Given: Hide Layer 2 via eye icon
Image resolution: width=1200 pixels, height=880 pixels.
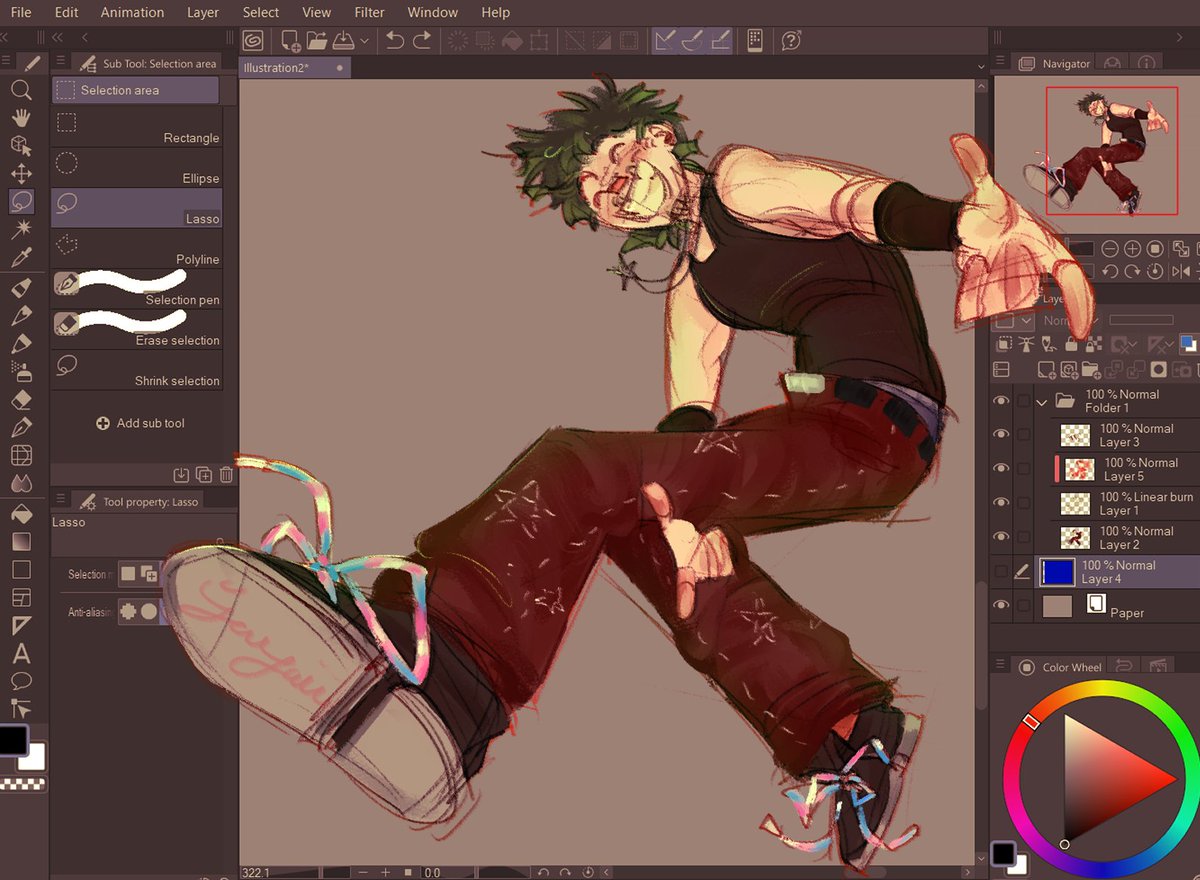Looking at the screenshot, I should [1001, 538].
